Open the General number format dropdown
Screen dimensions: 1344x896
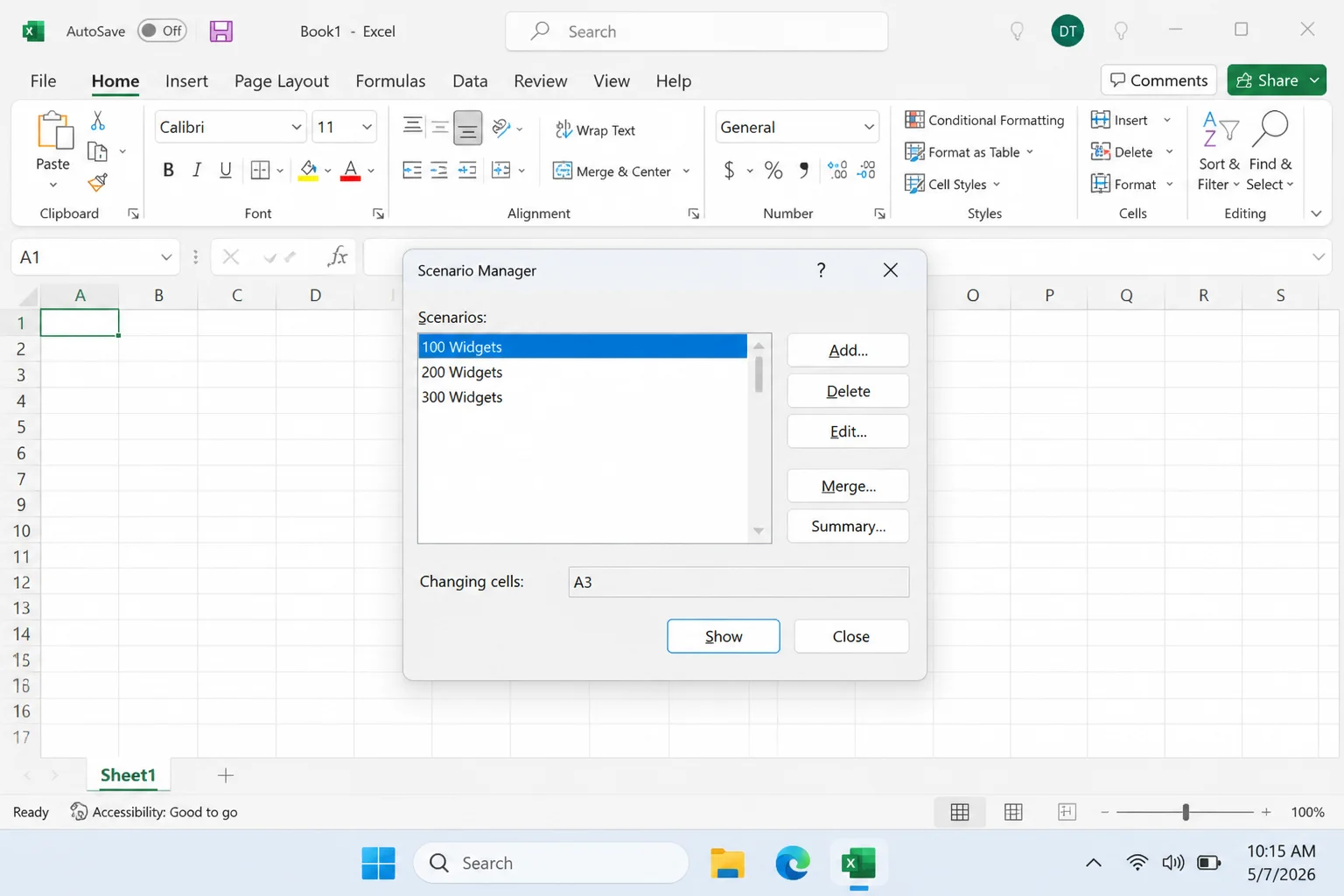coord(869,128)
